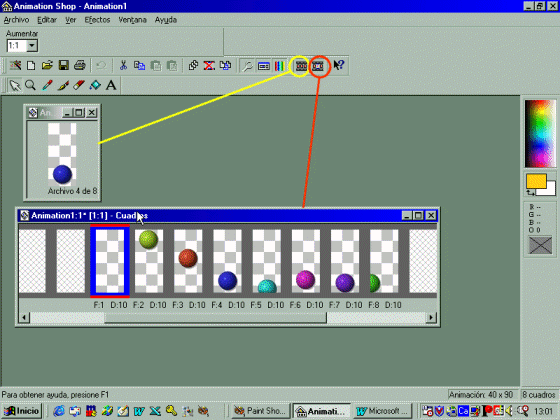This screenshot has width=560, height=420.
Task: Activate the Zoom magnifier tool
Action: pos(31,85)
